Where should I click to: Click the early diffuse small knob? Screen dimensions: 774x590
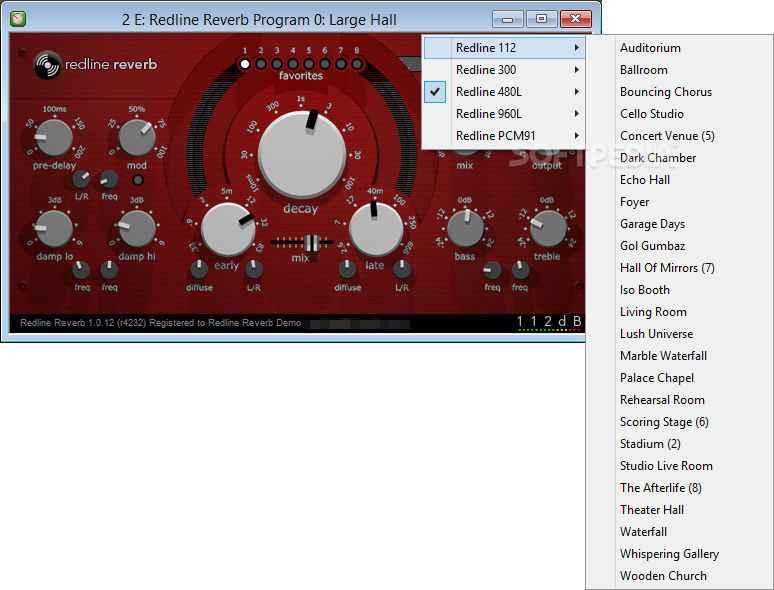pyautogui.click(x=199, y=270)
